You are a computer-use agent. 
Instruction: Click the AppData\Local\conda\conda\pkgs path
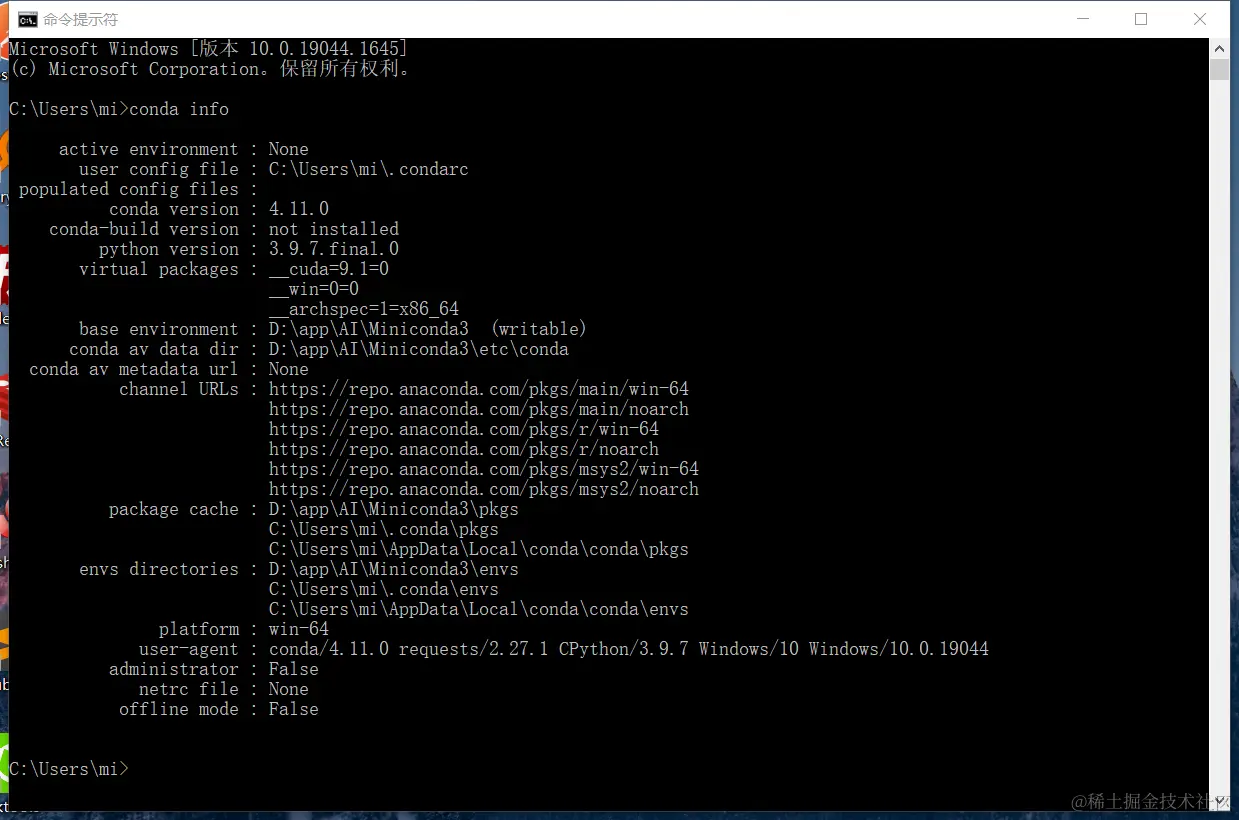pyautogui.click(x=479, y=549)
